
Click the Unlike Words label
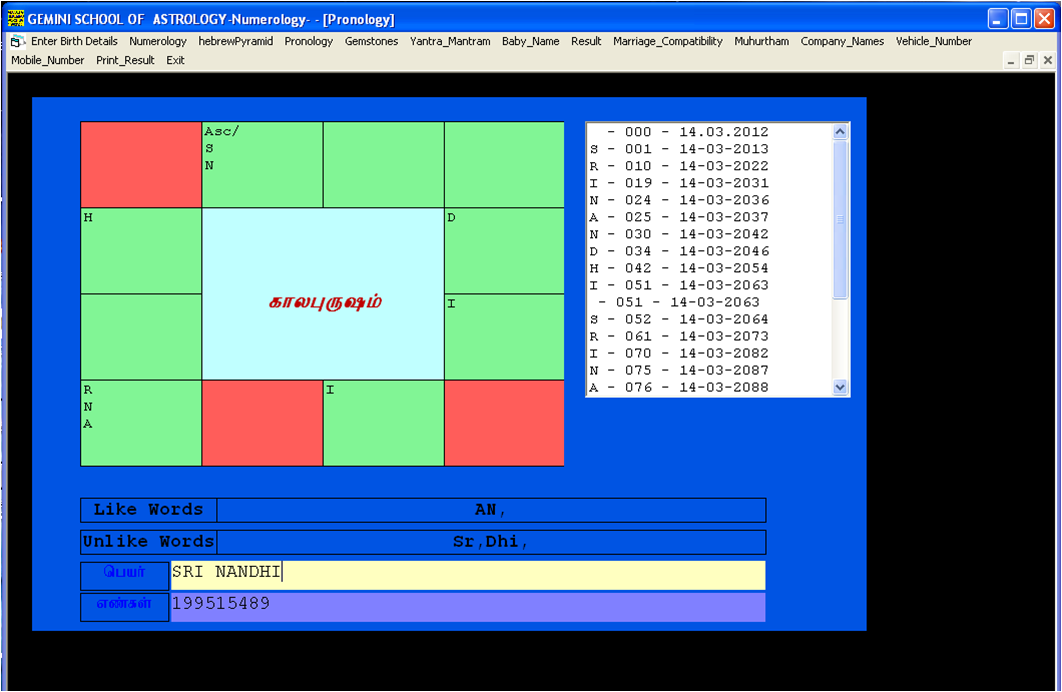pos(148,542)
